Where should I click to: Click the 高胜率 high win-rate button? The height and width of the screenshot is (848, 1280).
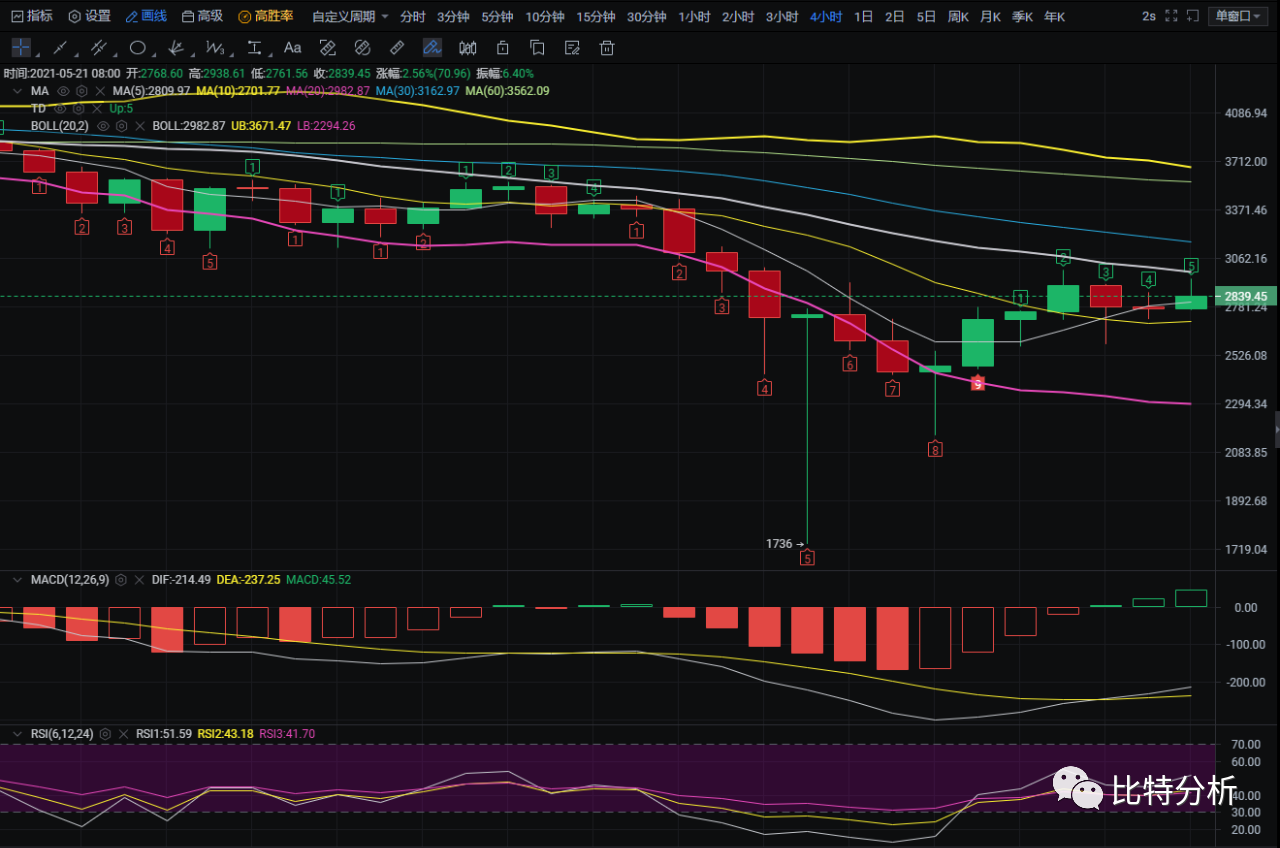266,16
